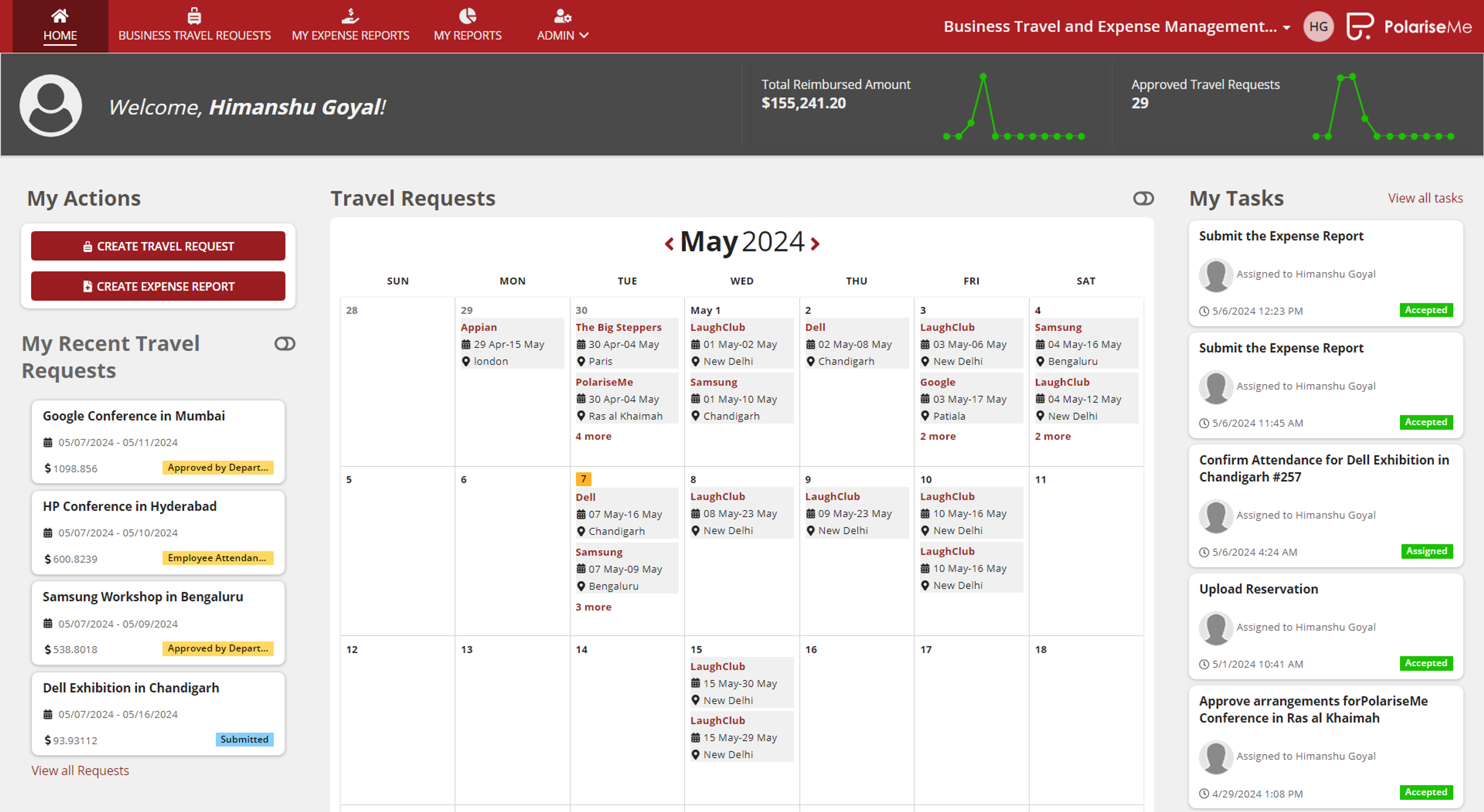Click location pin icon next to Paris
This screenshot has height=812, width=1484.
581,361
